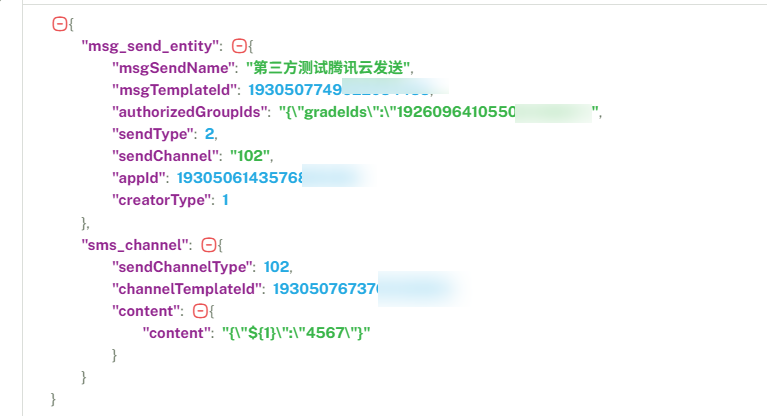
Task: Click the inner content string value 4567
Action: coord(296,333)
